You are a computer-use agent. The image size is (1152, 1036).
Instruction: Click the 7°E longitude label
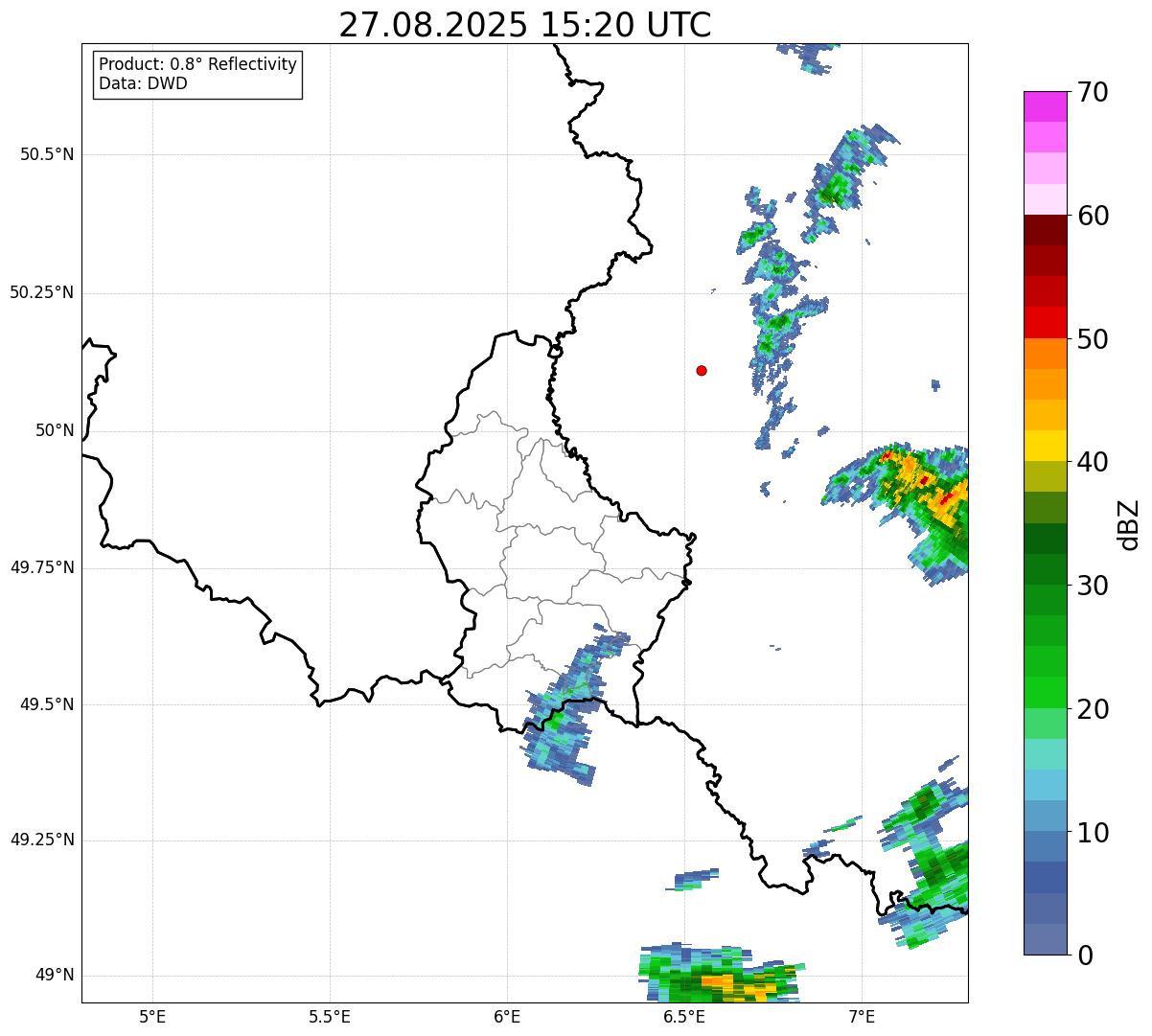coord(862,1016)
